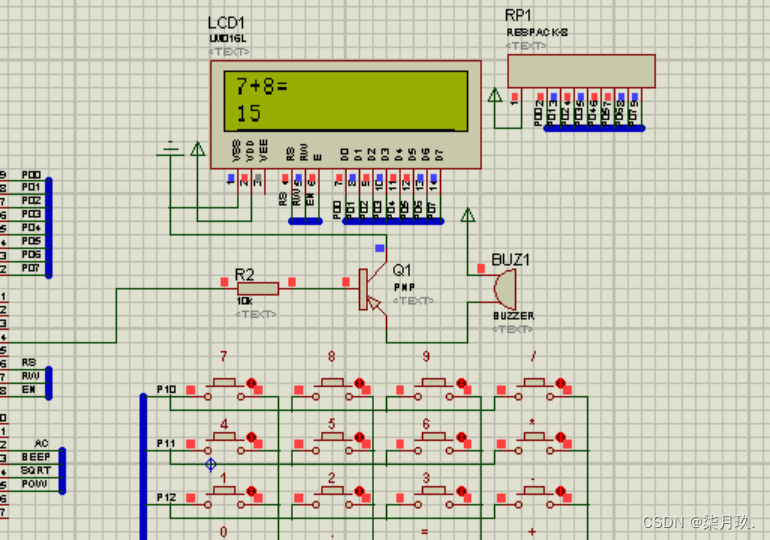Select the LCD1 component reference label

click(x=226, y=23)
